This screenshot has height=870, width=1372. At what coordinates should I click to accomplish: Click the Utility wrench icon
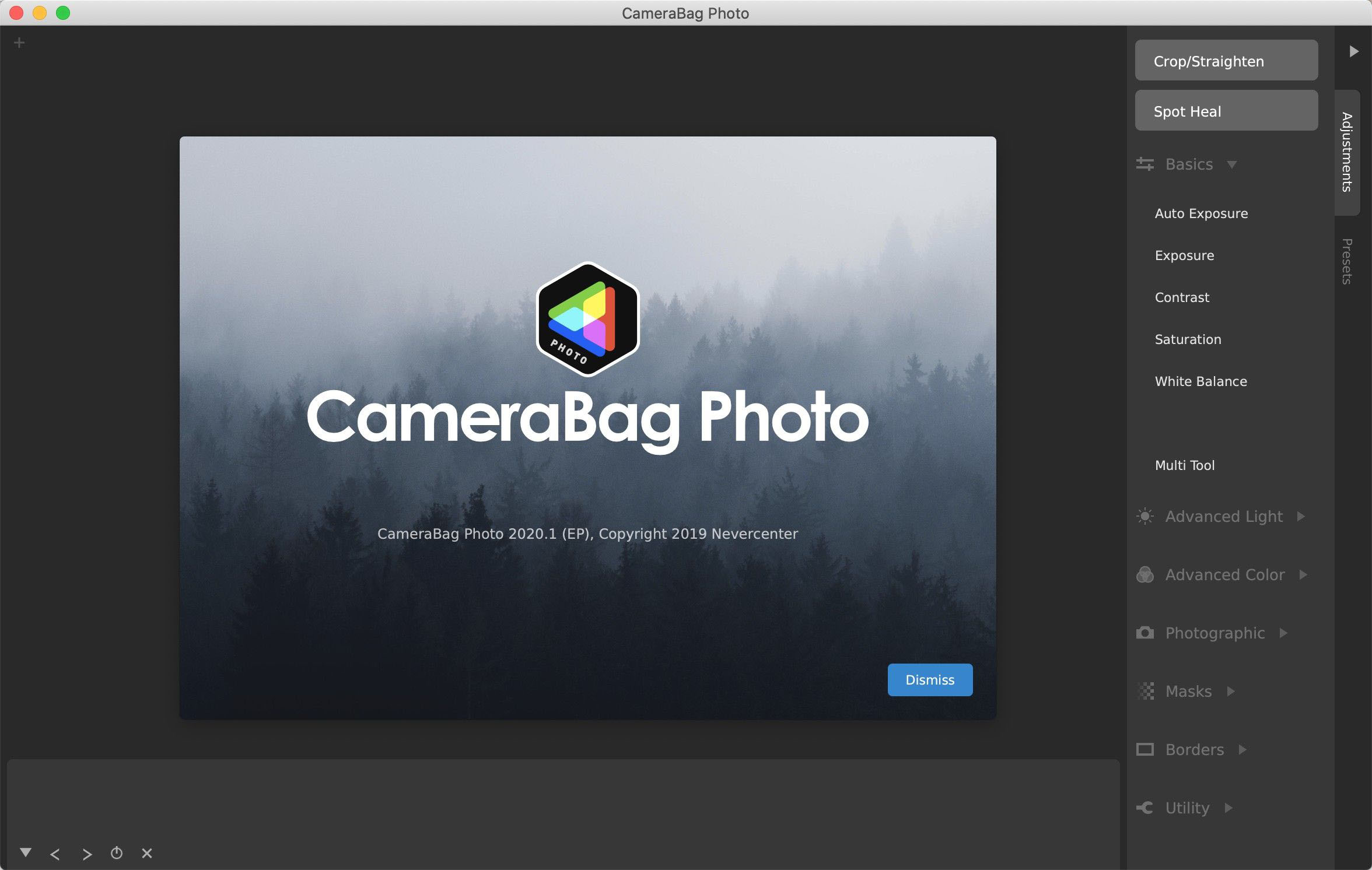tap(1144, 808)
